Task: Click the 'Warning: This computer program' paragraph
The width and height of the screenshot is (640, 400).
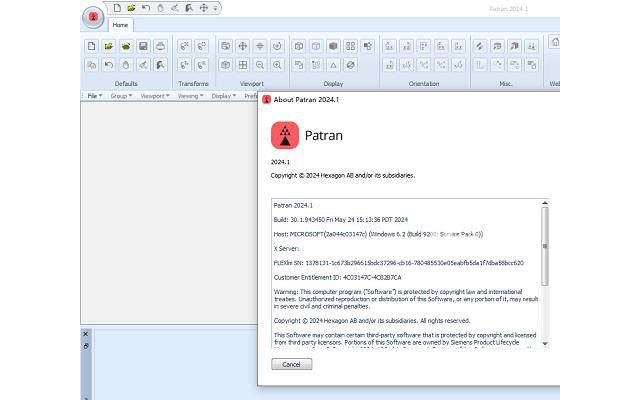Action: pos(406,299)
